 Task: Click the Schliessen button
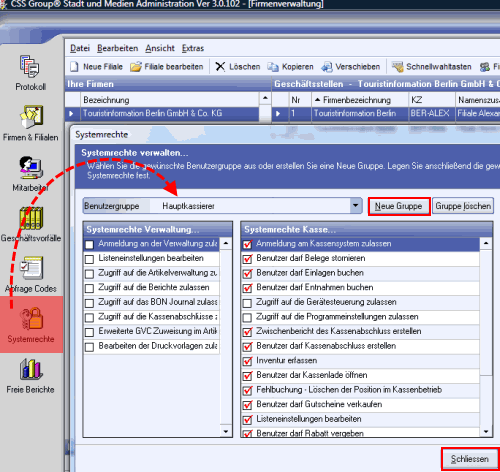point(470,459)
